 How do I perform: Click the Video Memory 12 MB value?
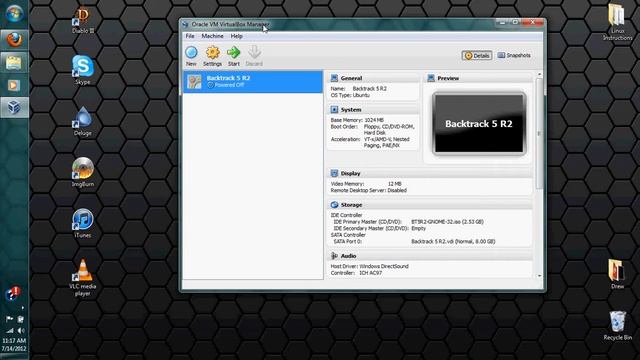395,184
